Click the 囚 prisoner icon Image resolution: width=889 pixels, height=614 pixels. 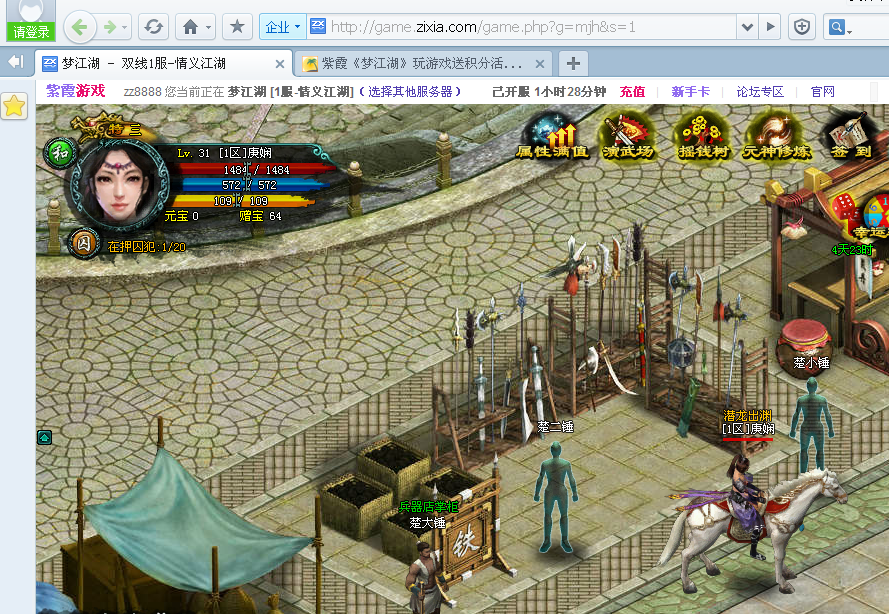[83, 244]
